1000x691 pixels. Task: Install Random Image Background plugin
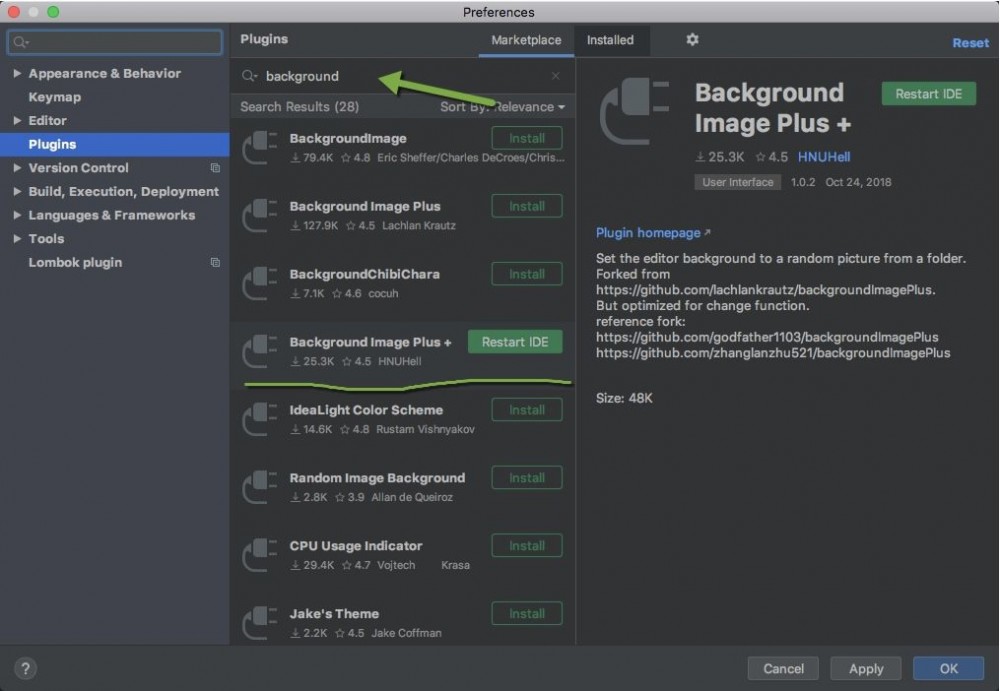pyautogui.click(x=527, y=478)
